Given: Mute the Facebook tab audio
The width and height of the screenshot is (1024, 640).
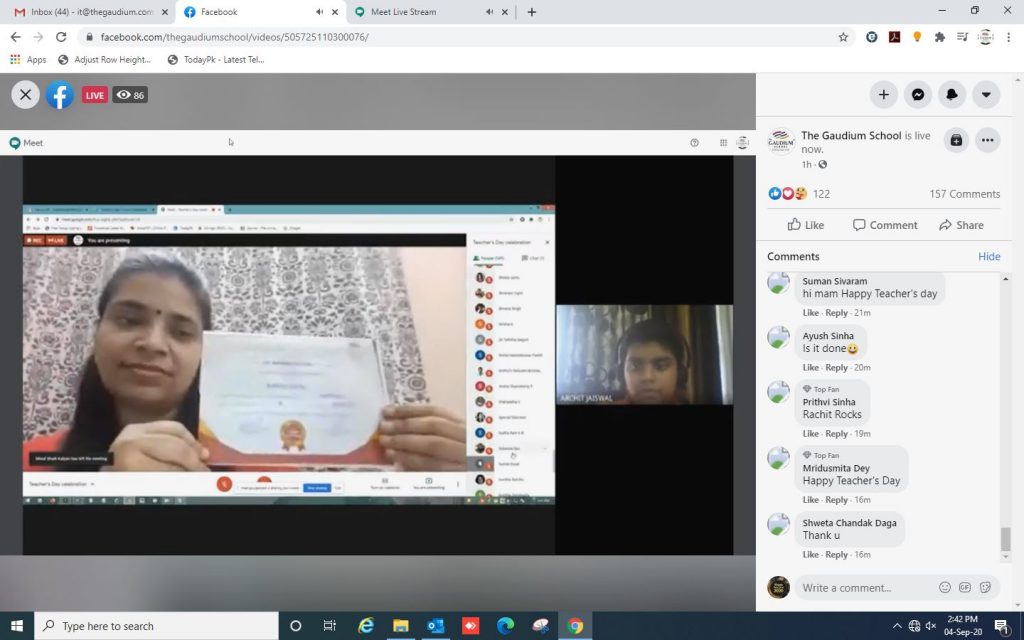Looking at the screenshot, I should coord(319,12).
